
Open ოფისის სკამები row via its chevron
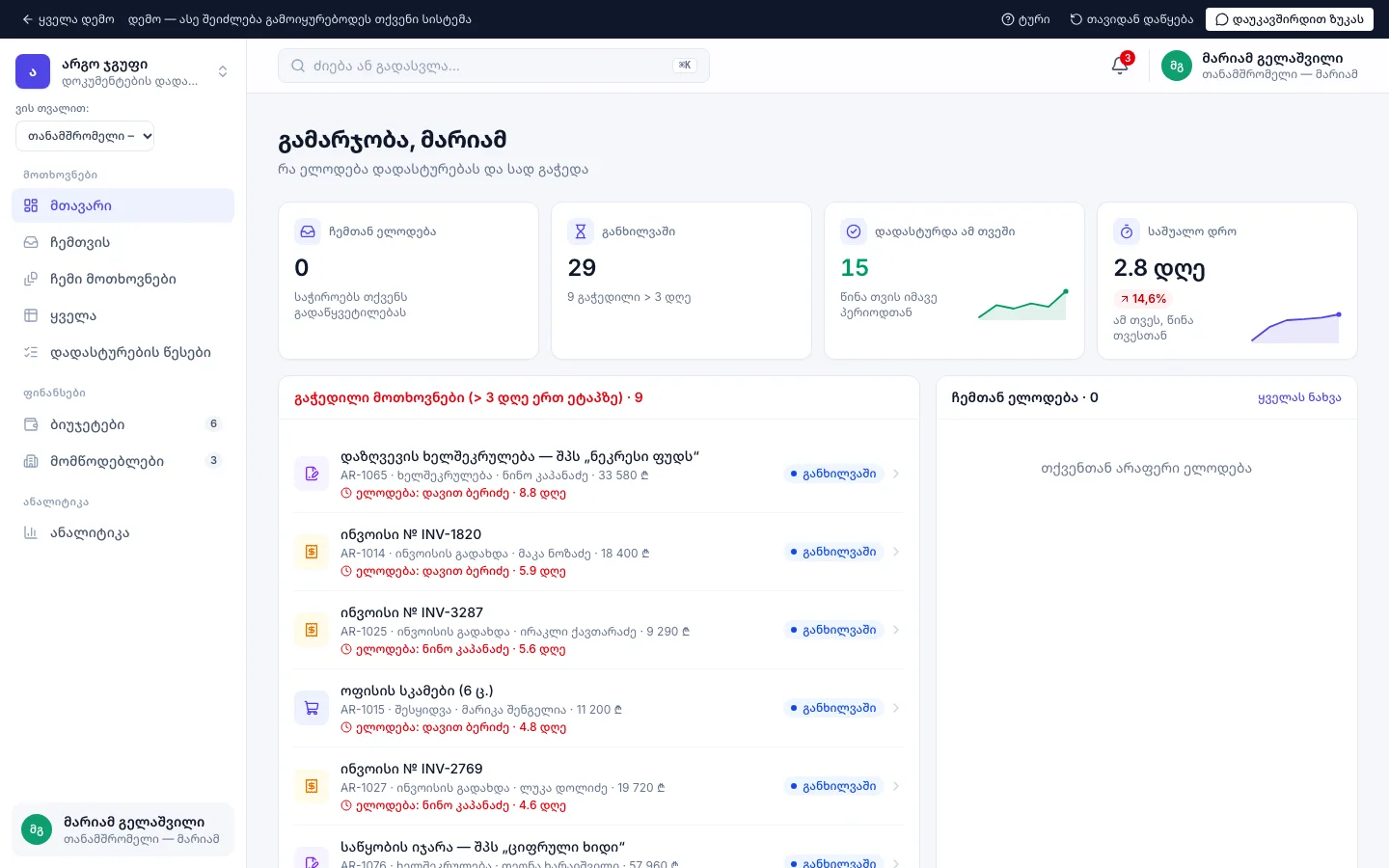click(896, 708)
